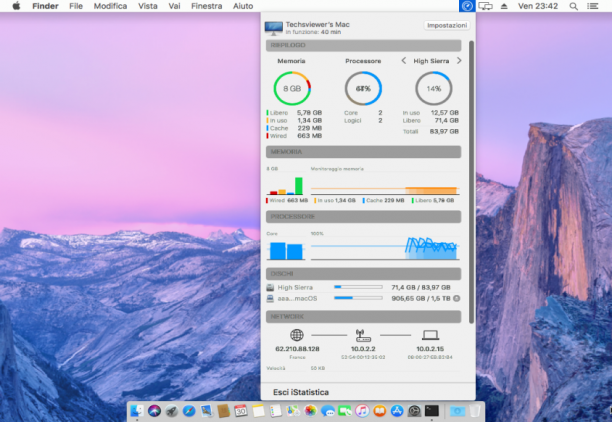
Task: Click the NETWORK section header
Action: (363, 317)
